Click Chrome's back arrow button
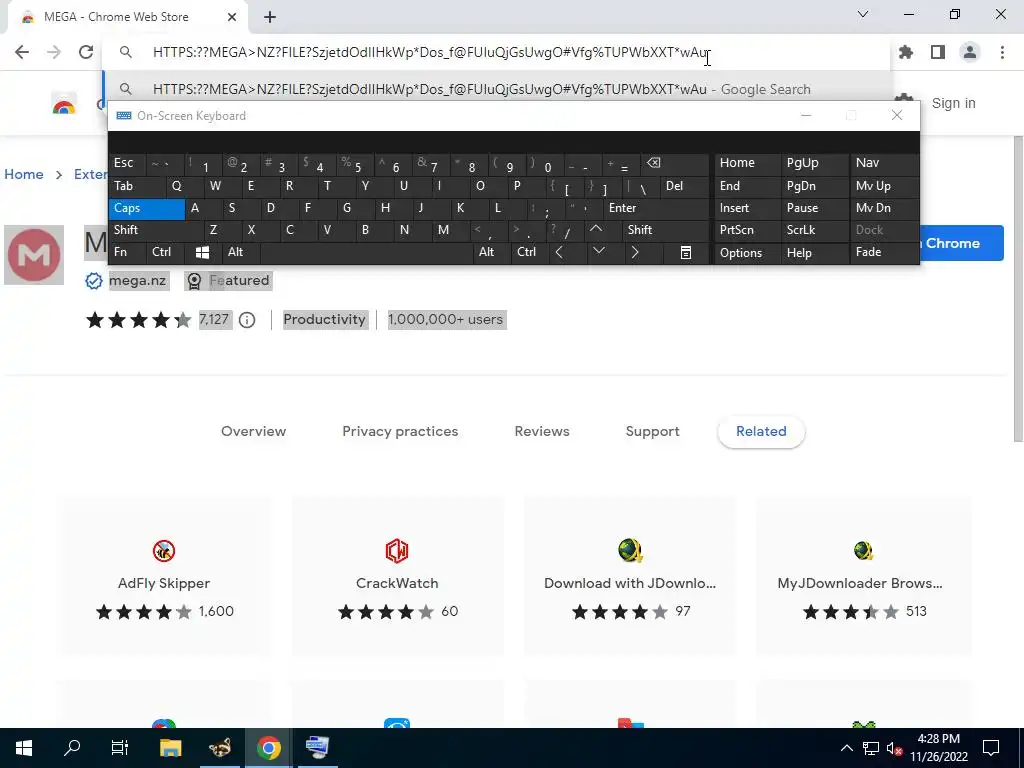 coord(22,52)
